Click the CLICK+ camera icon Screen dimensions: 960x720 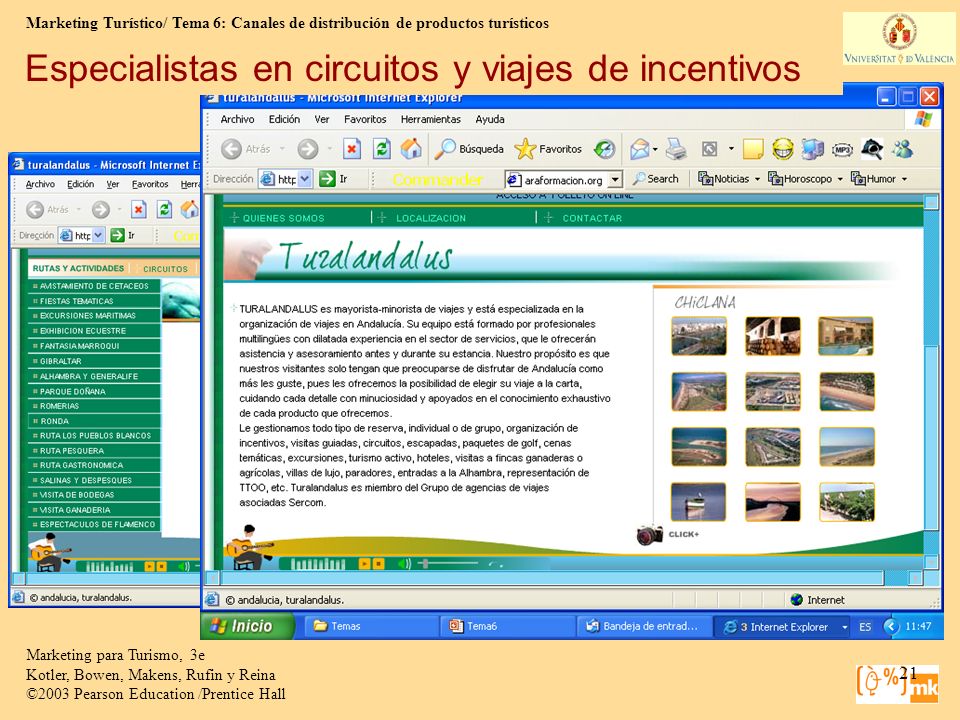point(650,534)
